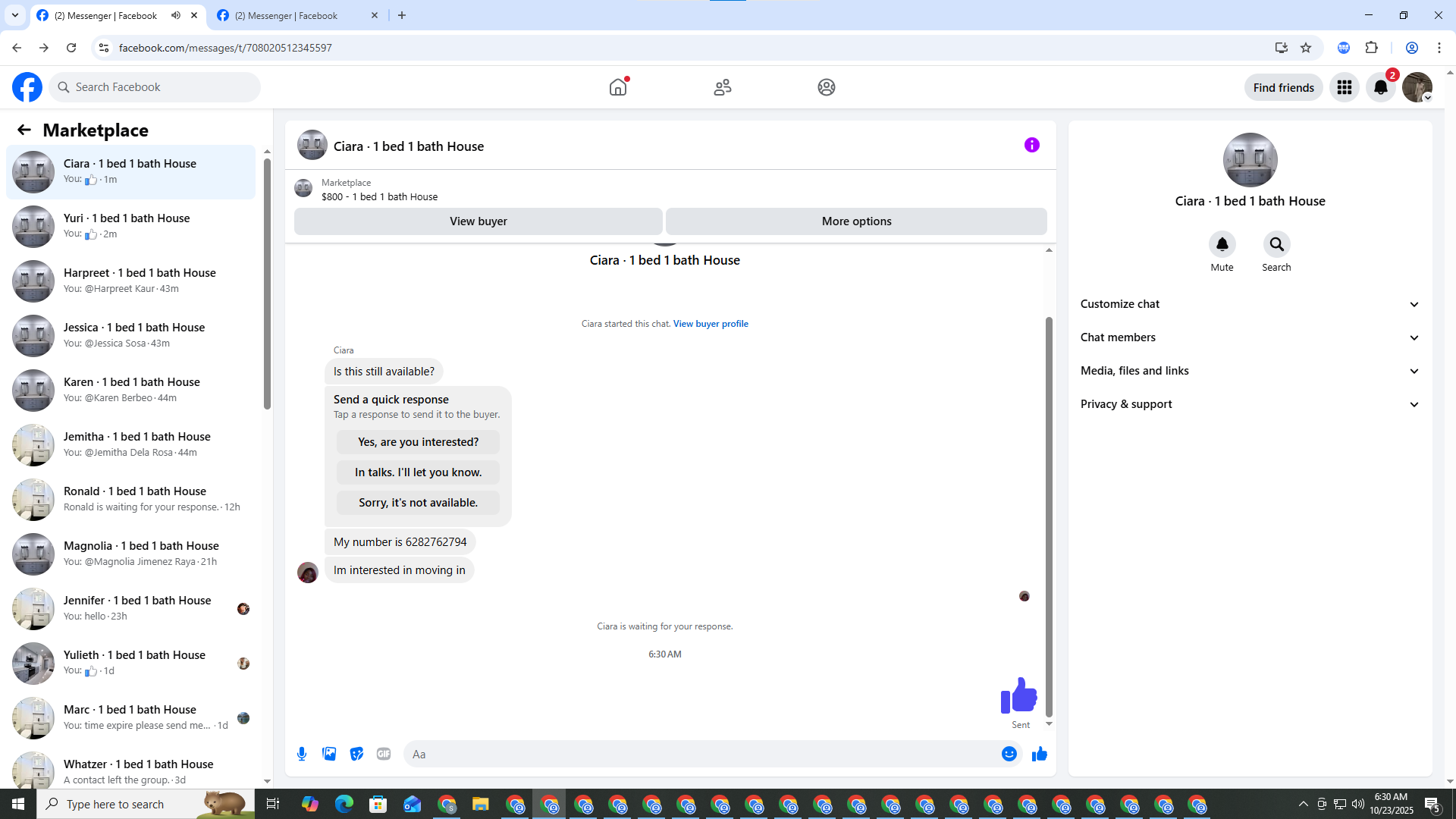Open the Facebook Home tab
This screenshot has width=1456, height=819.
pyautogui.click(x=618, y=87)
